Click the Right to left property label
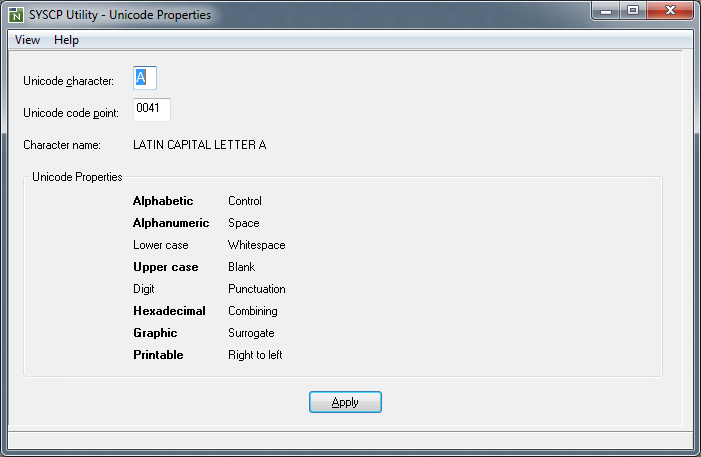The height and width of the screenshot is (457, 701). coord(255,355)
